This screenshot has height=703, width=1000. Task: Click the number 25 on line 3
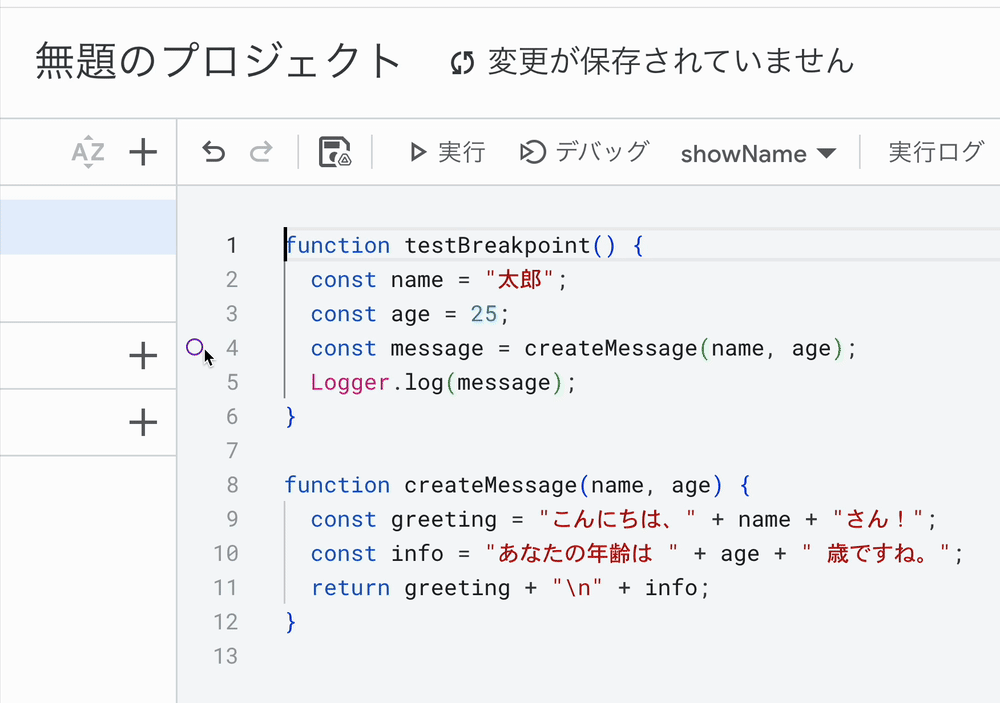[x=483, y=314]
